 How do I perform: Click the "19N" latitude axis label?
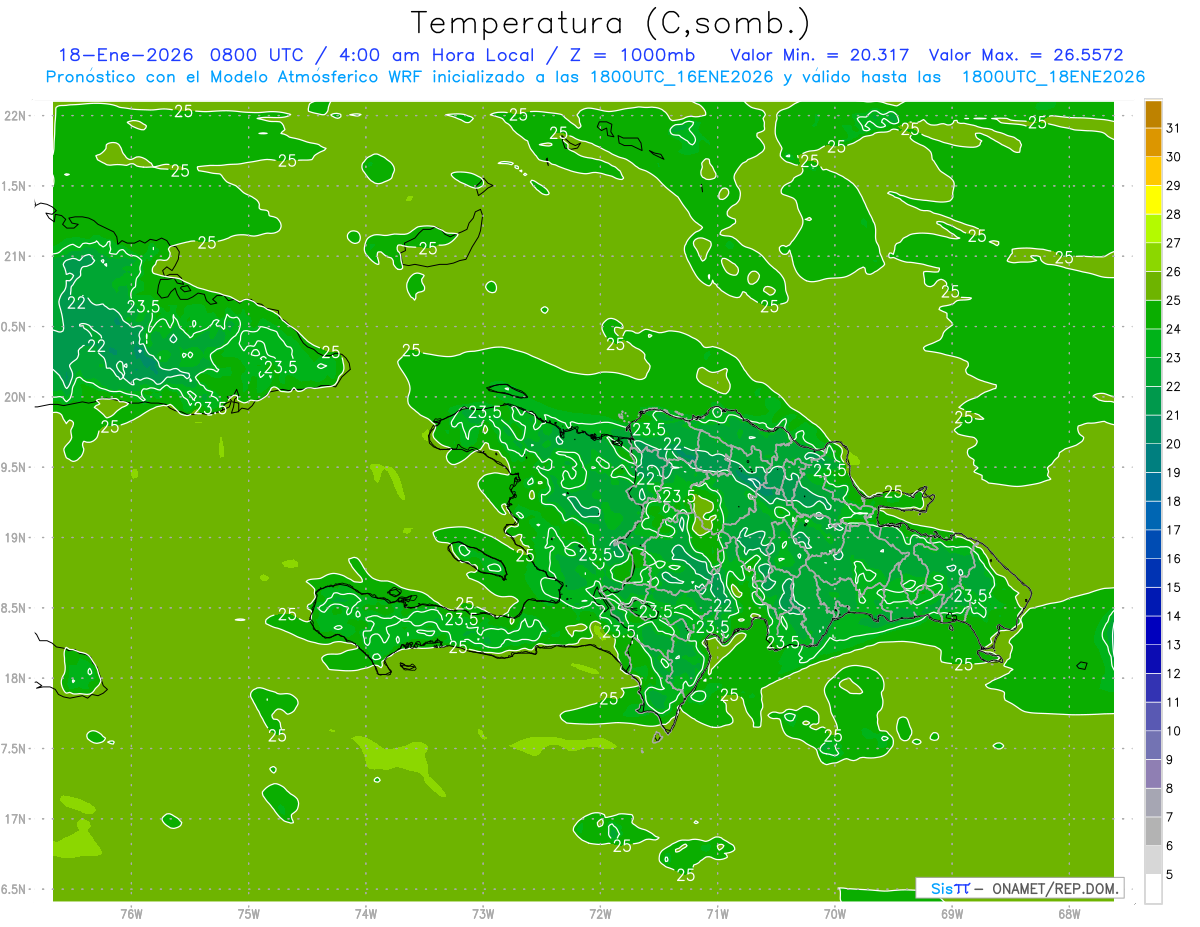16,537
